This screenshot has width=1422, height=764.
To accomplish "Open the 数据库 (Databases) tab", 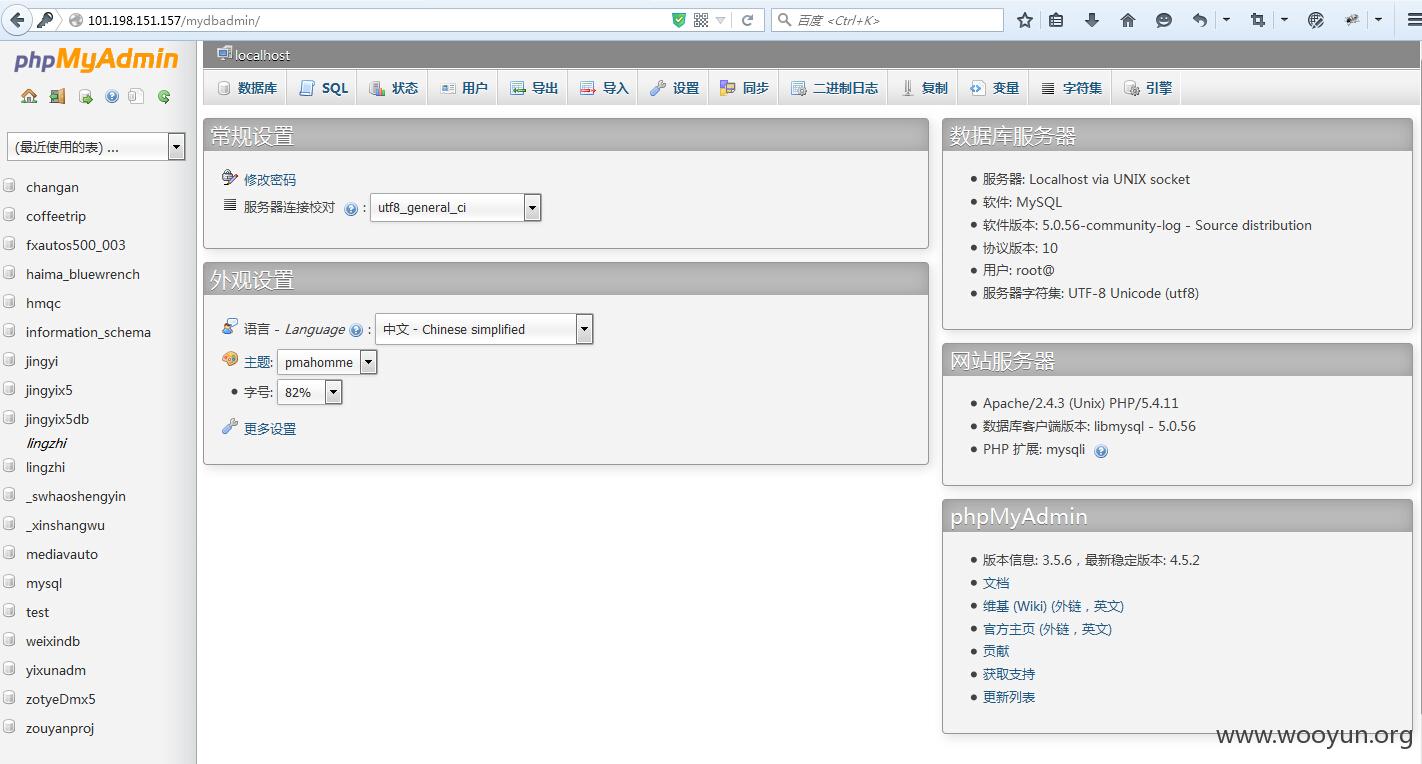I will (247, 88).
